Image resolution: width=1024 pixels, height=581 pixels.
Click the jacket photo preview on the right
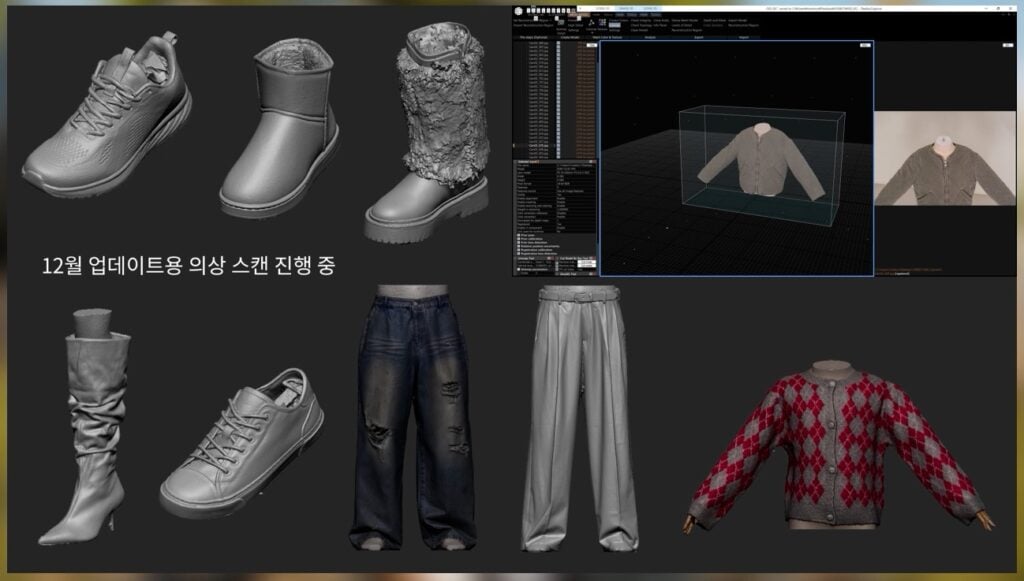(x=947, y=159)
